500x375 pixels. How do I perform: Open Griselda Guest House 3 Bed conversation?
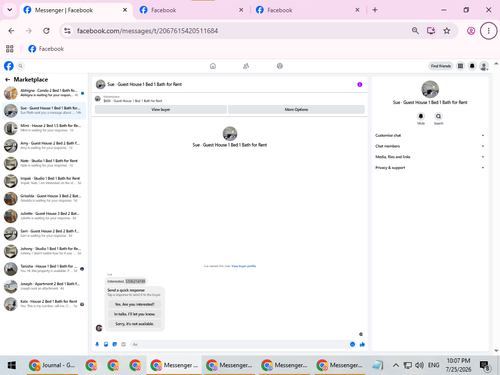pos(44,198)
